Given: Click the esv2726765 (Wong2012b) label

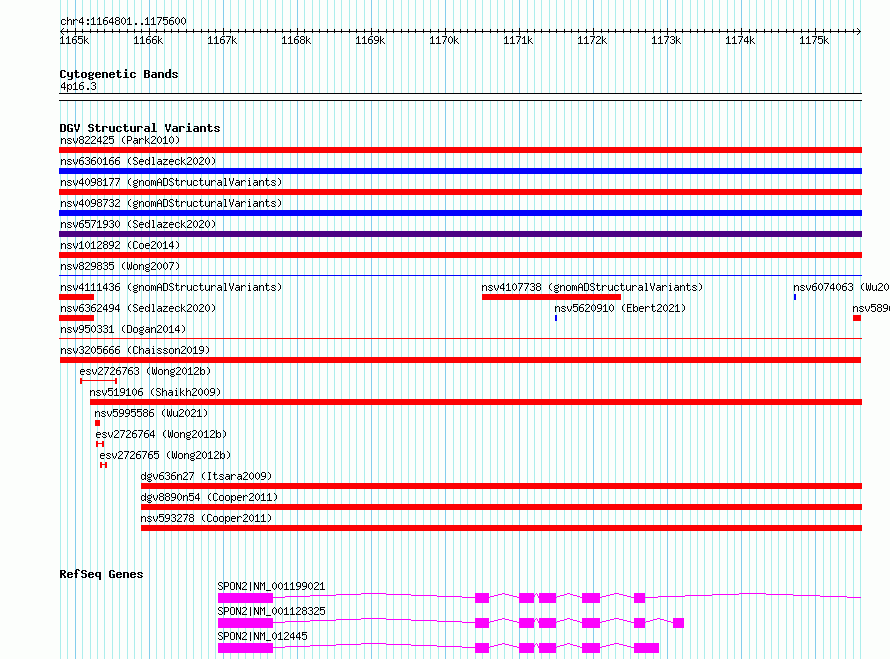Looking at the screenshot, I should click(x=165, y=455).
